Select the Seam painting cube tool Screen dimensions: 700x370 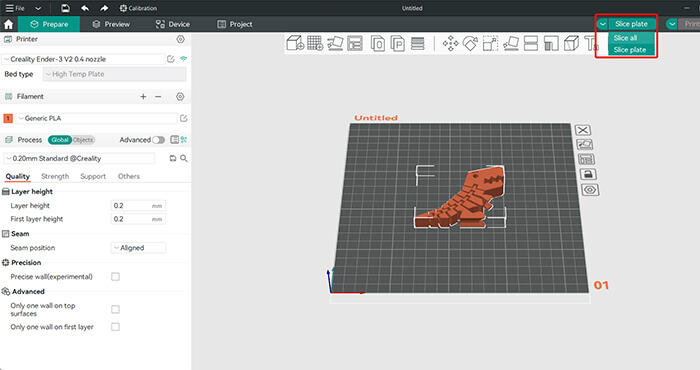pyautogui.click(x=571, y=43)
